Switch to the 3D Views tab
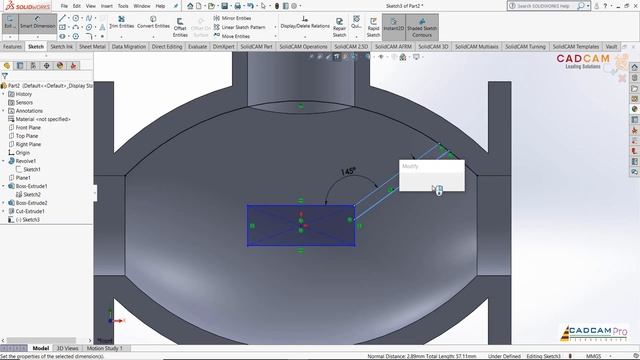The height and width of the screenshot is (360, 640). point(67,348)
